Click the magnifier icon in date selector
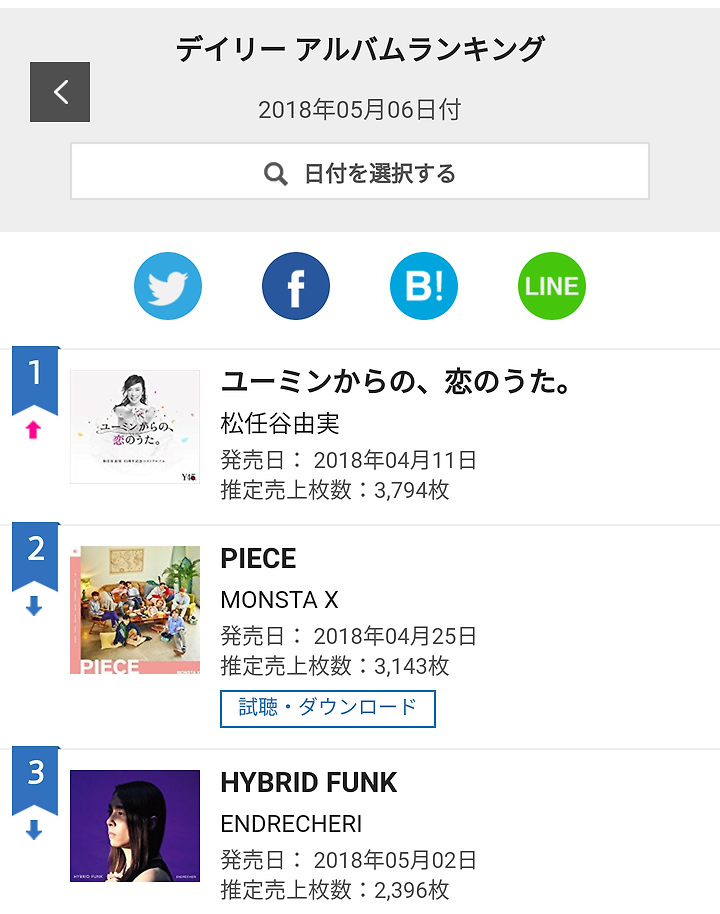This screenshot has width=720, height=914. (x=276, y=174)
